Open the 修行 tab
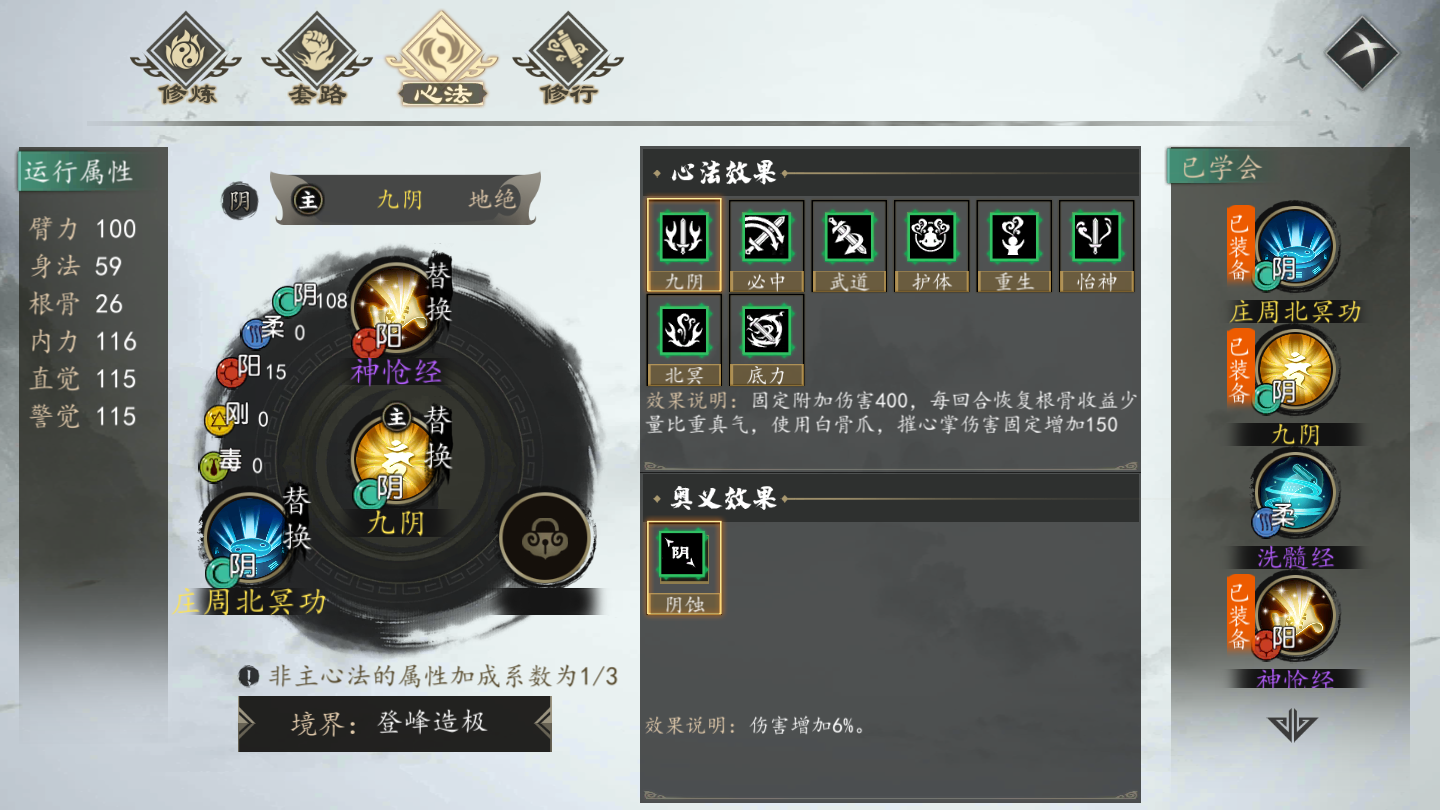Screen dimensions: 1440x810 (x=568, y=62)
